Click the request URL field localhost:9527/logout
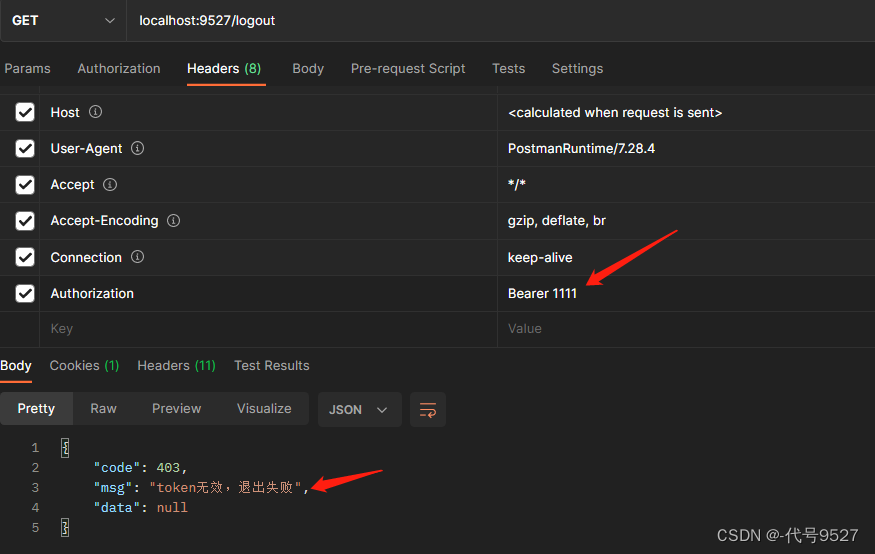875x554 pixels. pyautogui.click(x=501, y=21)
